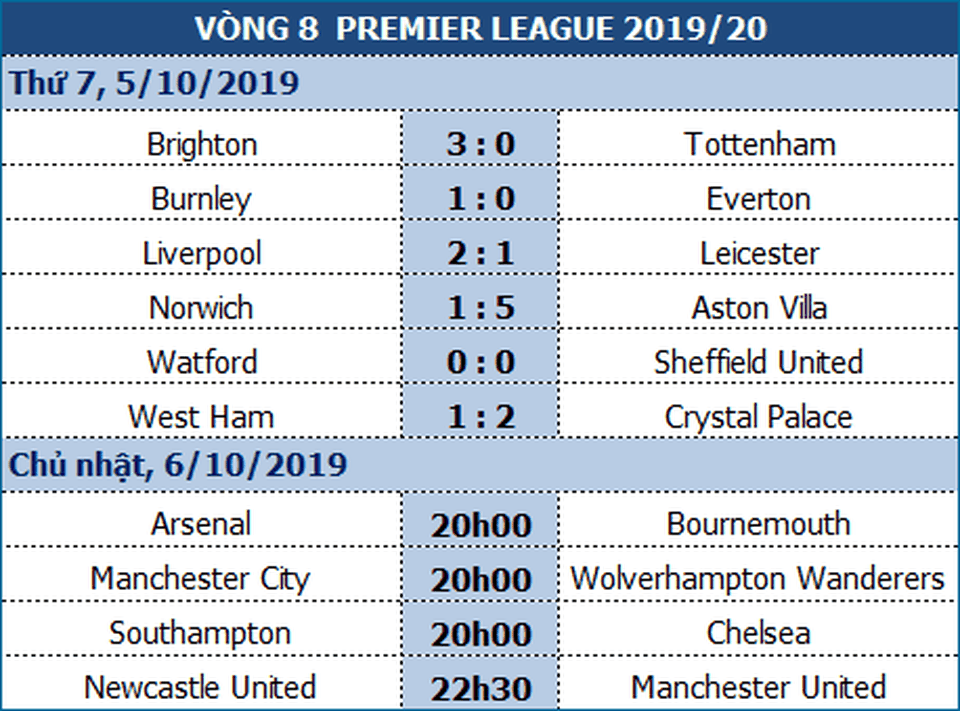This screenshot has height=711, width=960.
Task: Click the Crystal Palace team name
Action: coord(759,416)
